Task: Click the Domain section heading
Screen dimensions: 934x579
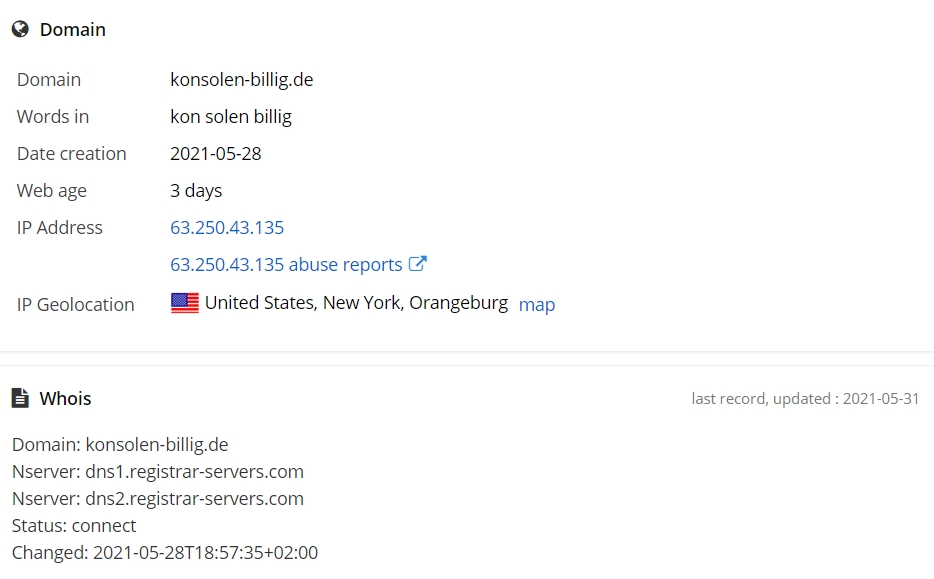Action: pyautogui.click(x=73, y=29)
